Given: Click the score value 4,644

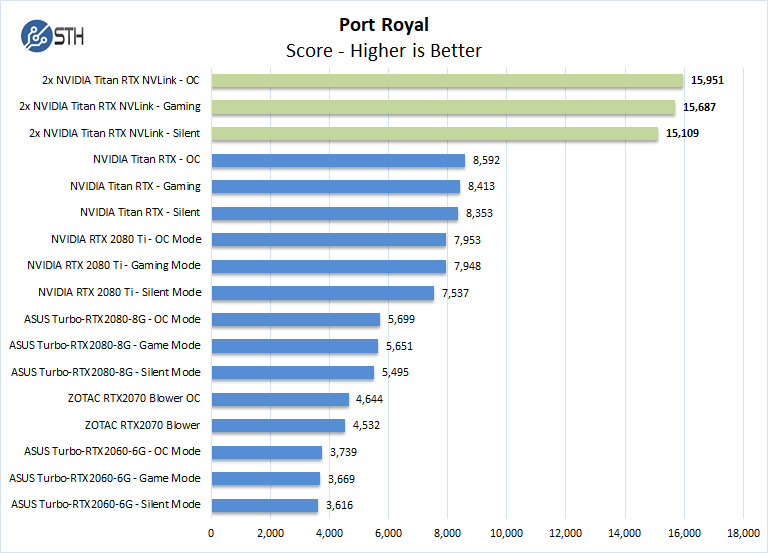Looking at the screenshot, I should point(369,399).
